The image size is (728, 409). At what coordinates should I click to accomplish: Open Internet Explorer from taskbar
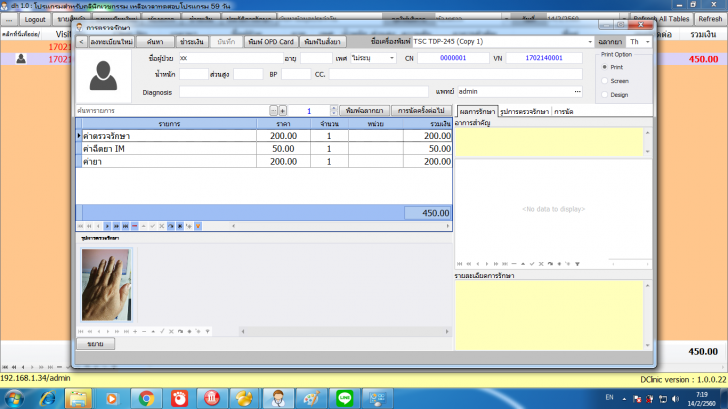[47, 398]
